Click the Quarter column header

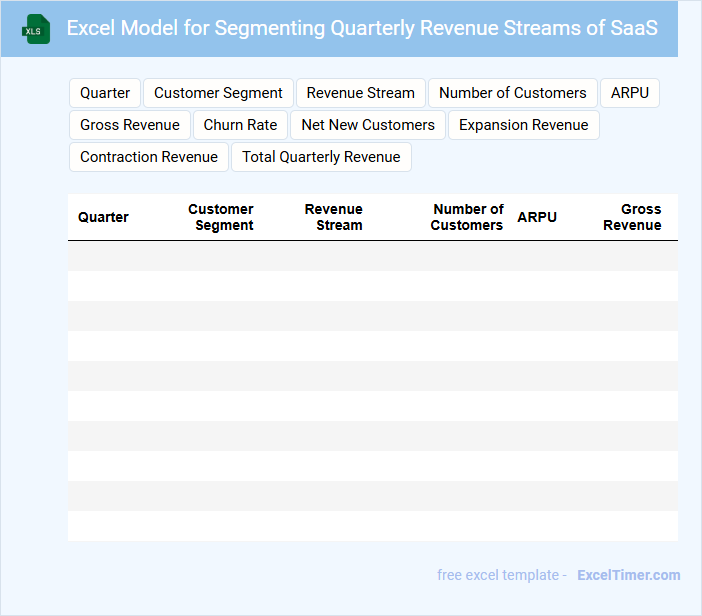click(x=103, y=217)
